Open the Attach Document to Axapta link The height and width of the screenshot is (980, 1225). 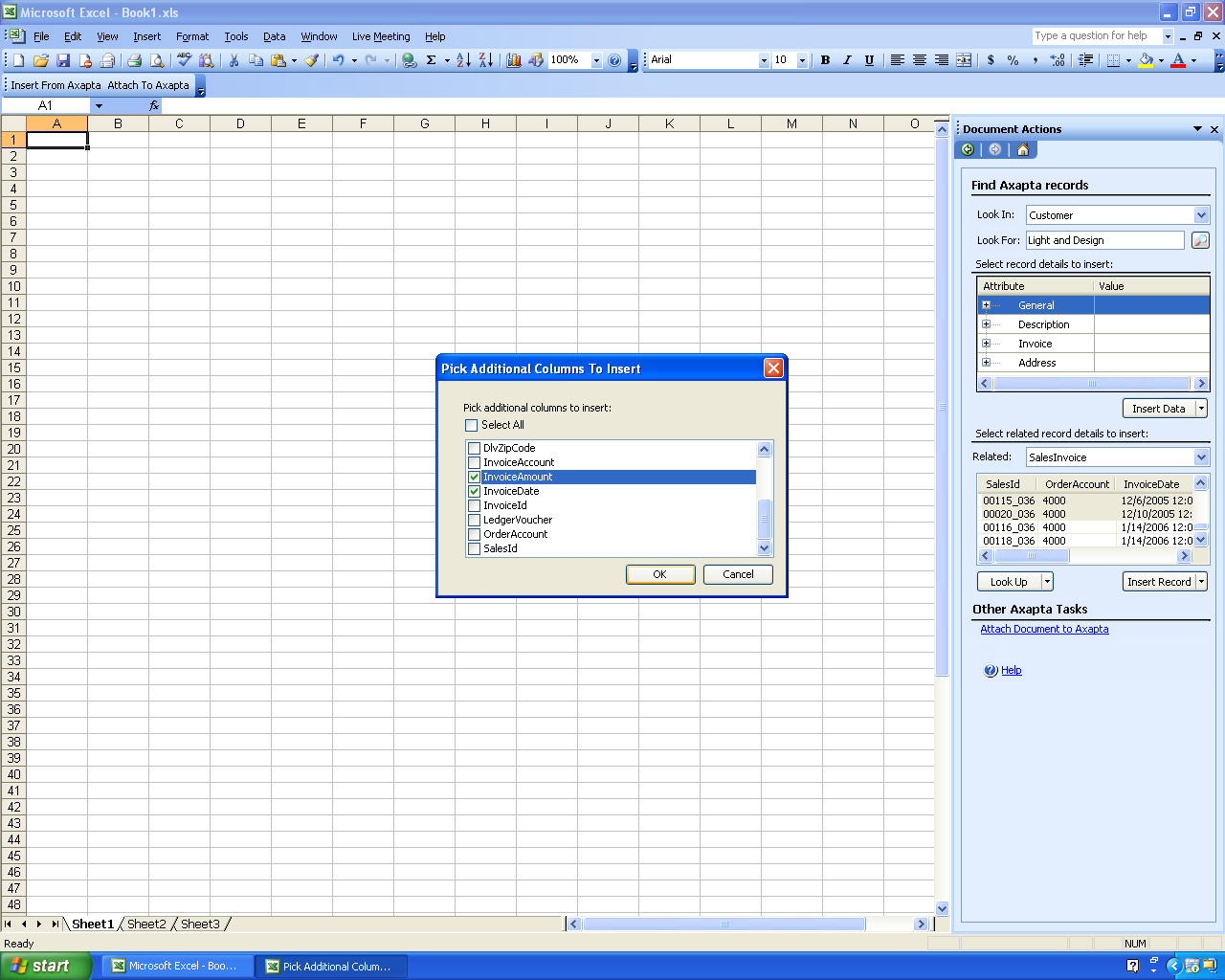pos(1044,629)
